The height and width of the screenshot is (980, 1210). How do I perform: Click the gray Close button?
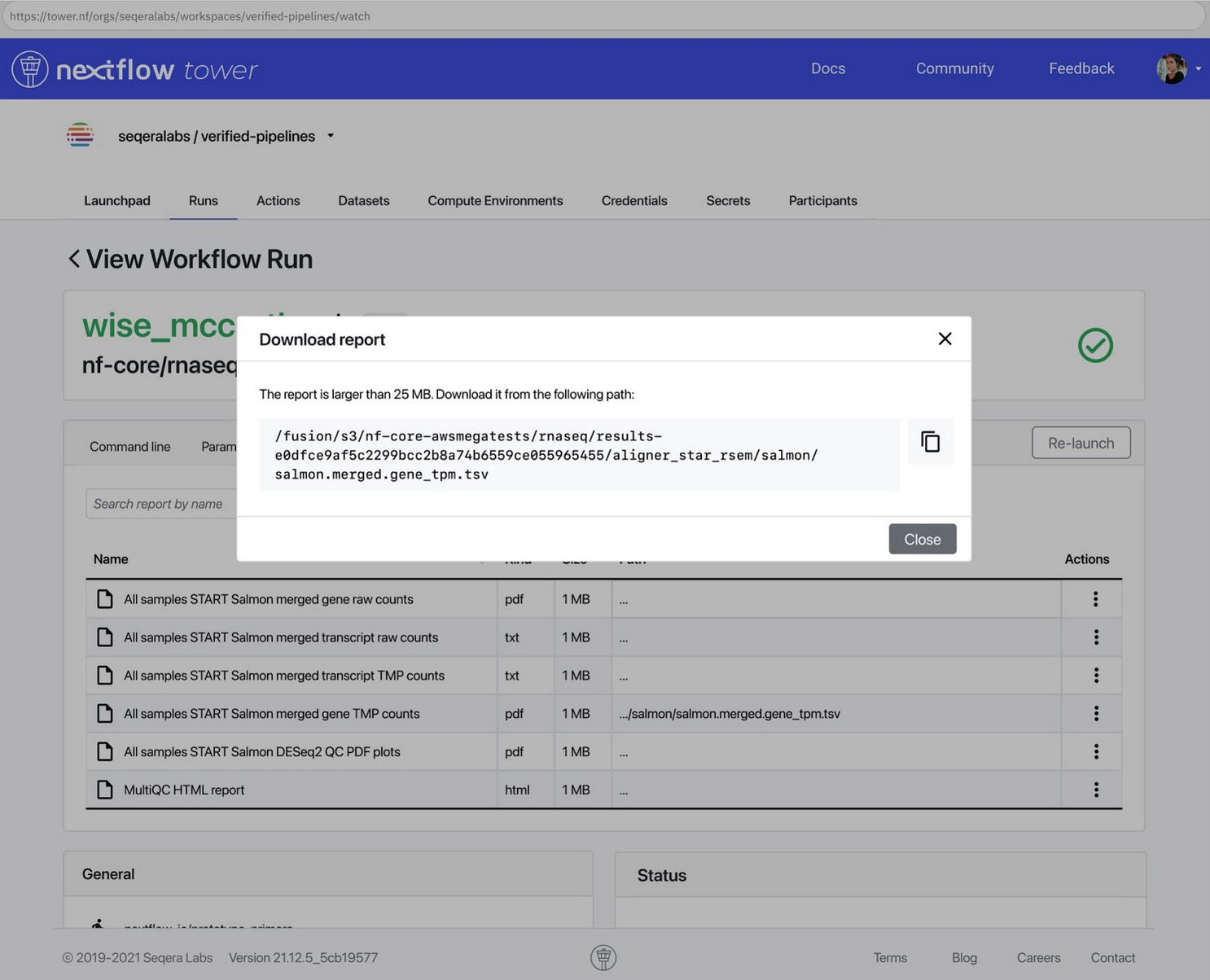[922, 539]
